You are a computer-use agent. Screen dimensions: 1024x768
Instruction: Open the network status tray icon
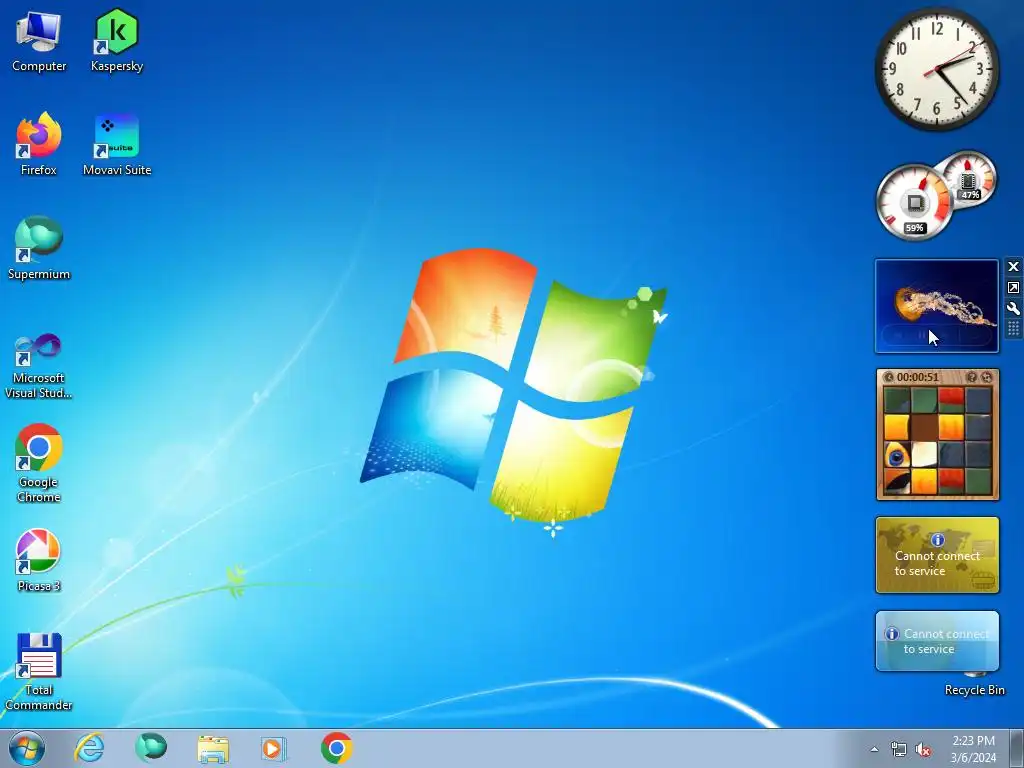point(899,750)
